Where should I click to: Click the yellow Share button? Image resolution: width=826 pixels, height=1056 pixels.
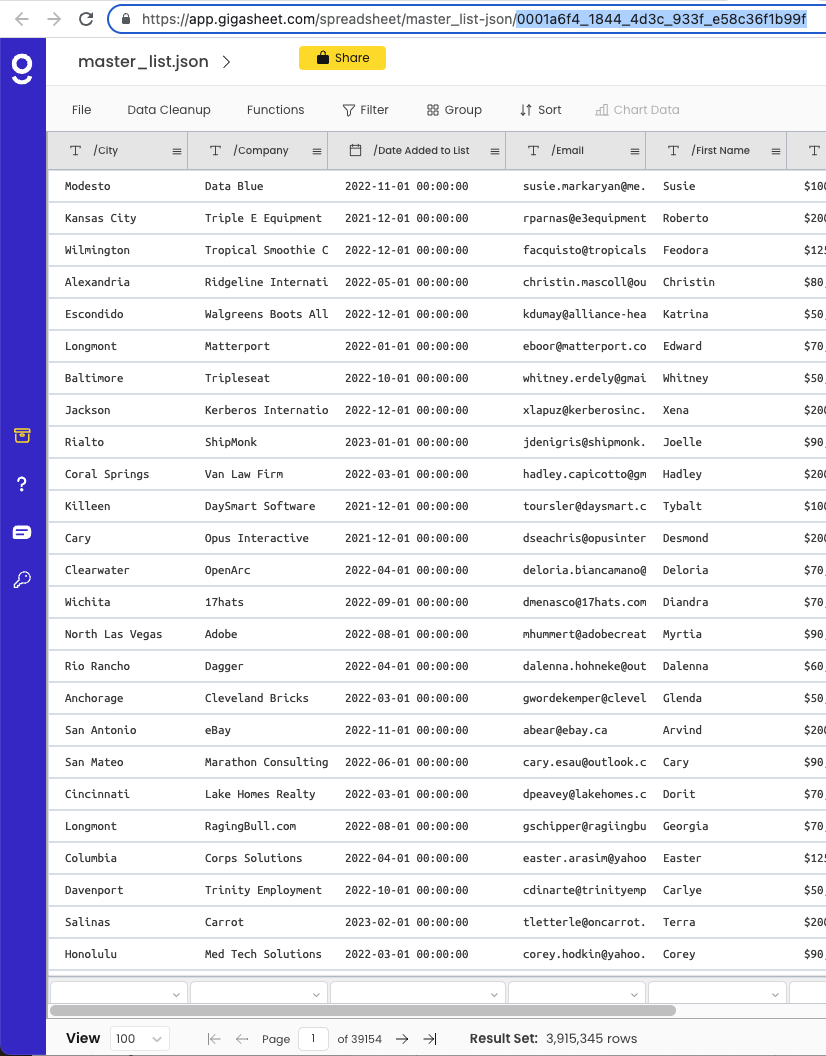[342, 58]
